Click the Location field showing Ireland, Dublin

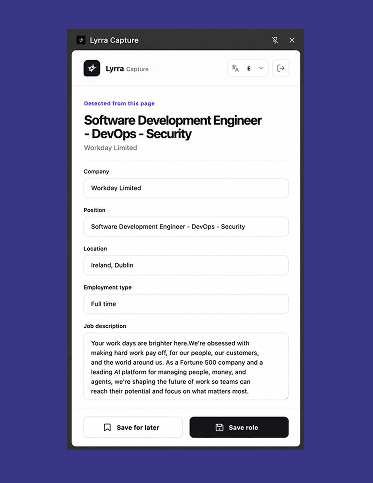point(186,265)
